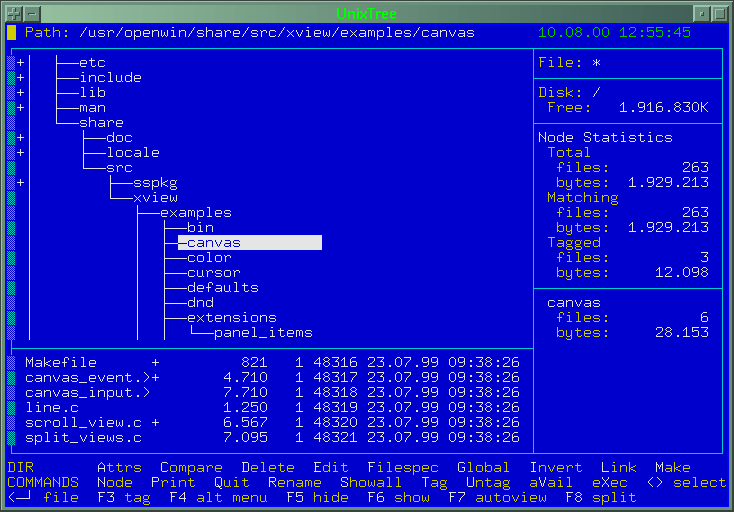This screenshot has width=734, height=512.
Task: Click the F5 hide shortcut
Action: pyautogui.click(x=317, y=497)
